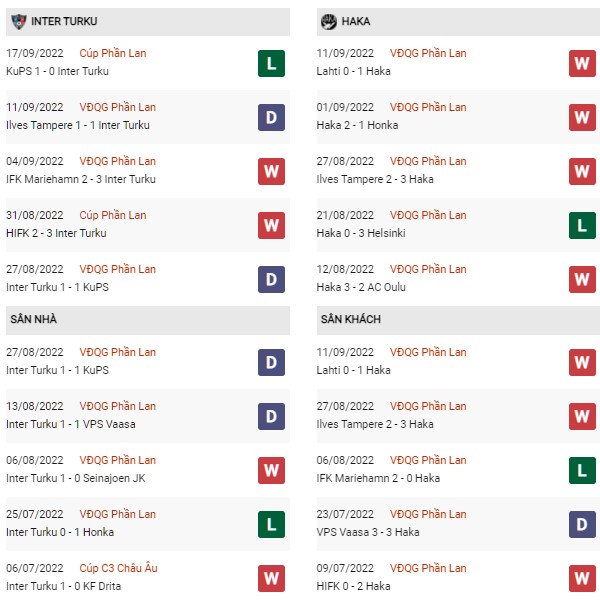
Task: Click the L badge for Haka 0-3 Helsinki
Action: pos(582,225)
